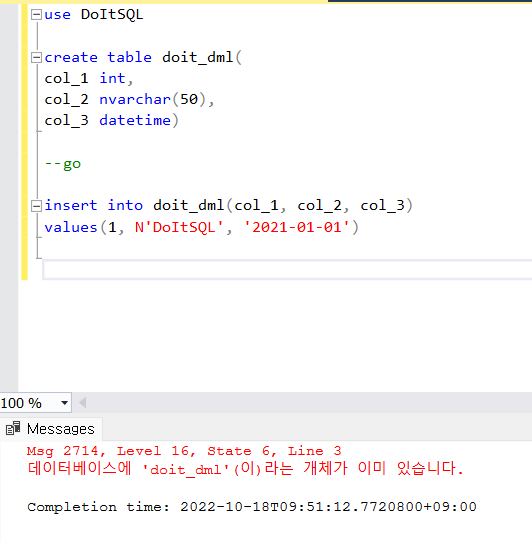Click the 'into' keyword
The width and height of the screenshot is (532, 542).
(125, 205)
